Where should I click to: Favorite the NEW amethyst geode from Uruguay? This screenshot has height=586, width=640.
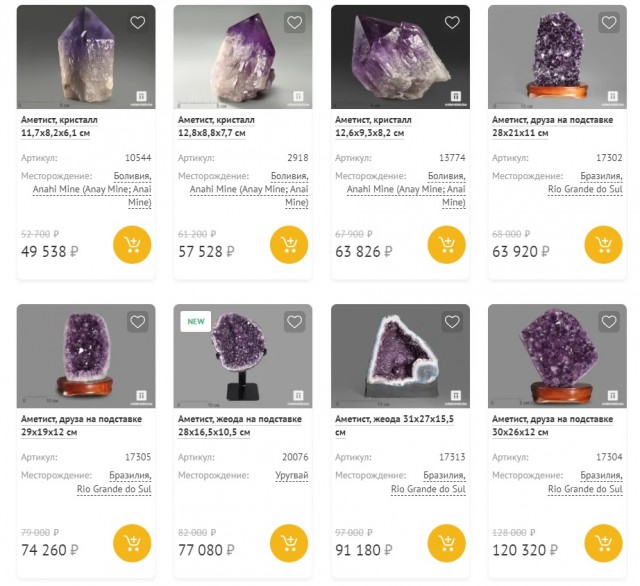tap(294, 322)
